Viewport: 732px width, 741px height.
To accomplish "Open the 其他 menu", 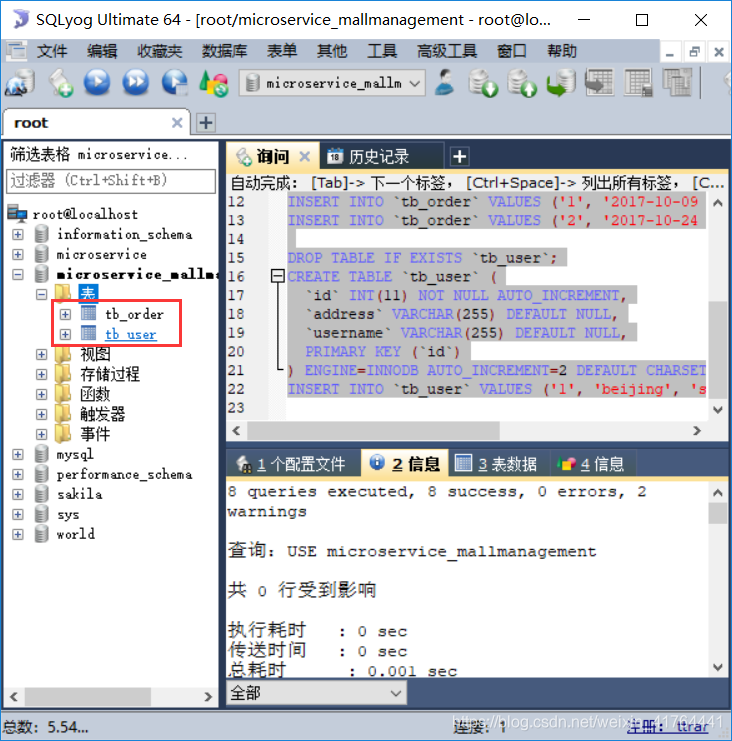I will coord(332,51).
